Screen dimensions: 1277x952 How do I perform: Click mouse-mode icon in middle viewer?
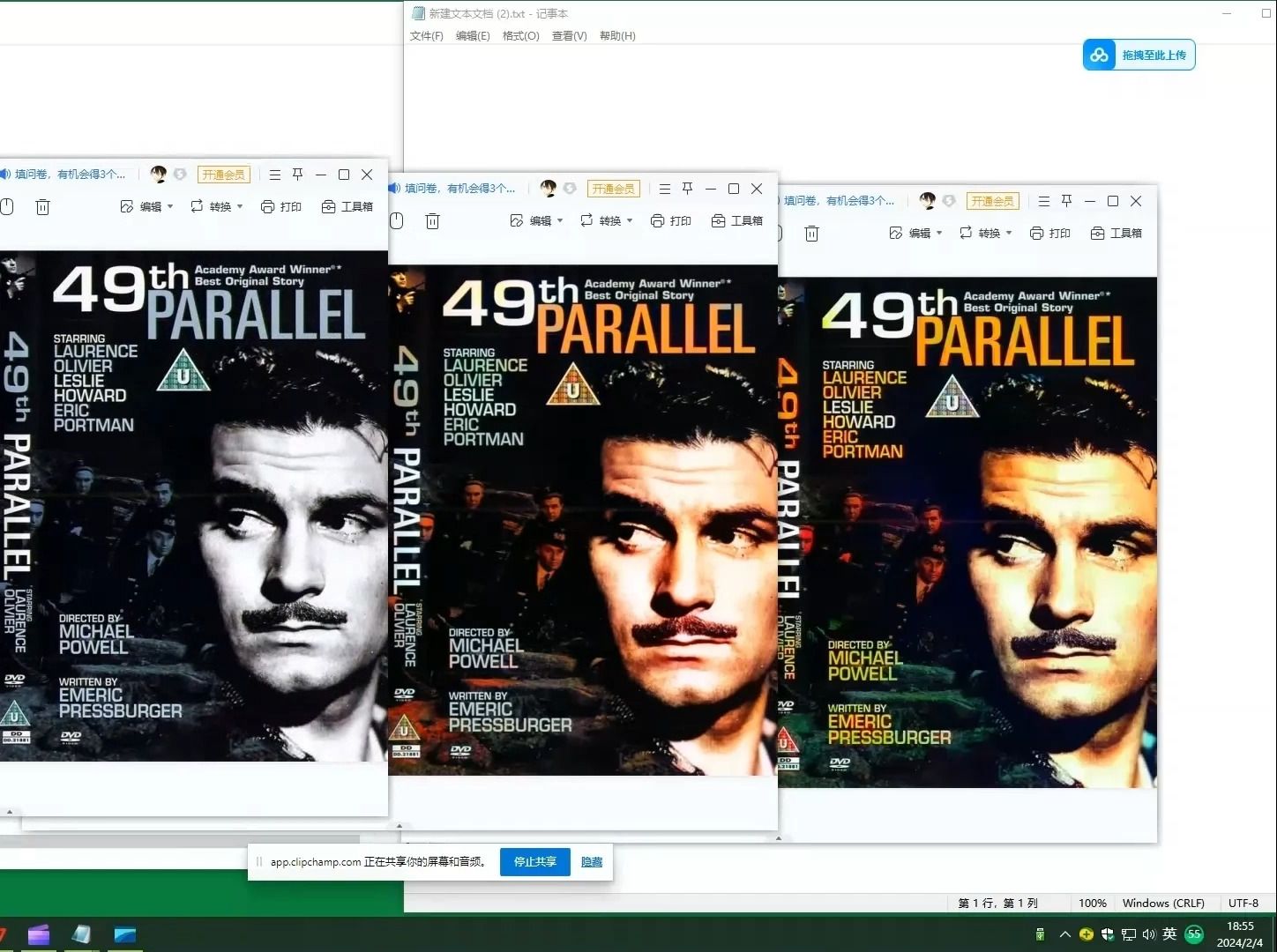tap(397, 221)
